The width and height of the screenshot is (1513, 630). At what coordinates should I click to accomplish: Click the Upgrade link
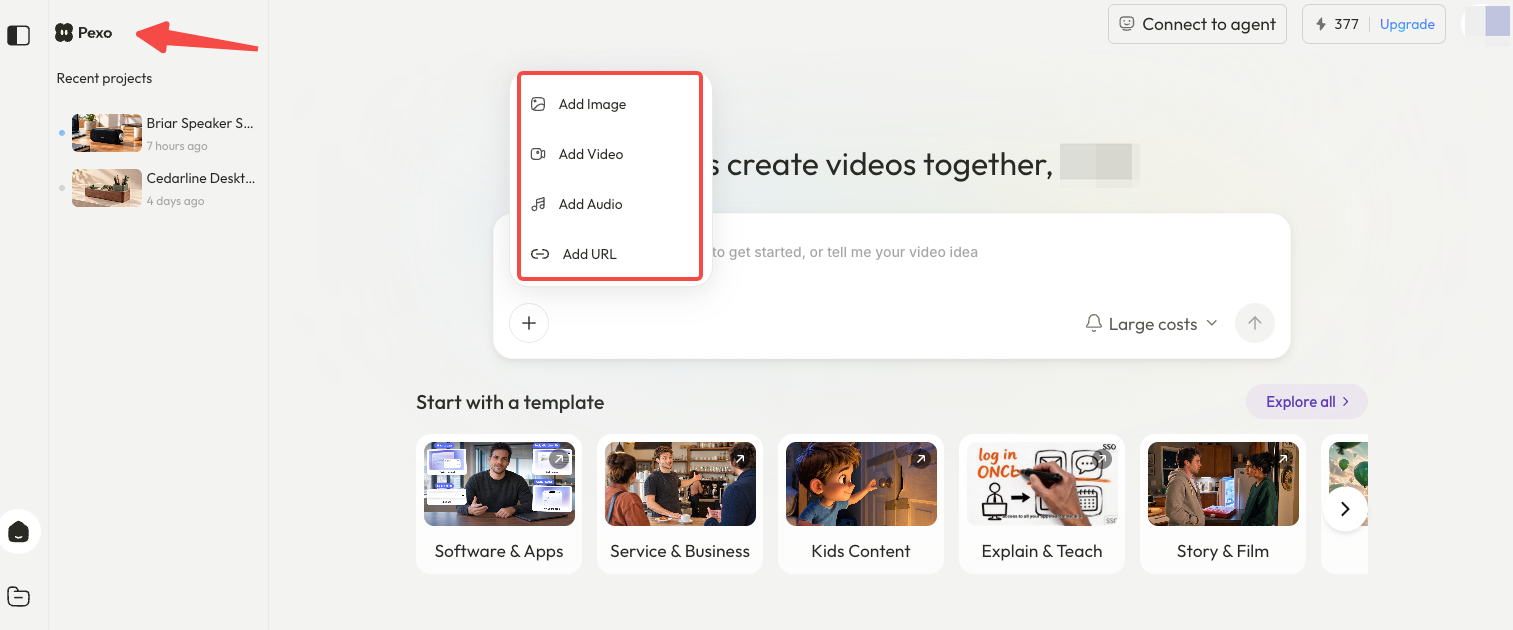pos(1407,24)
